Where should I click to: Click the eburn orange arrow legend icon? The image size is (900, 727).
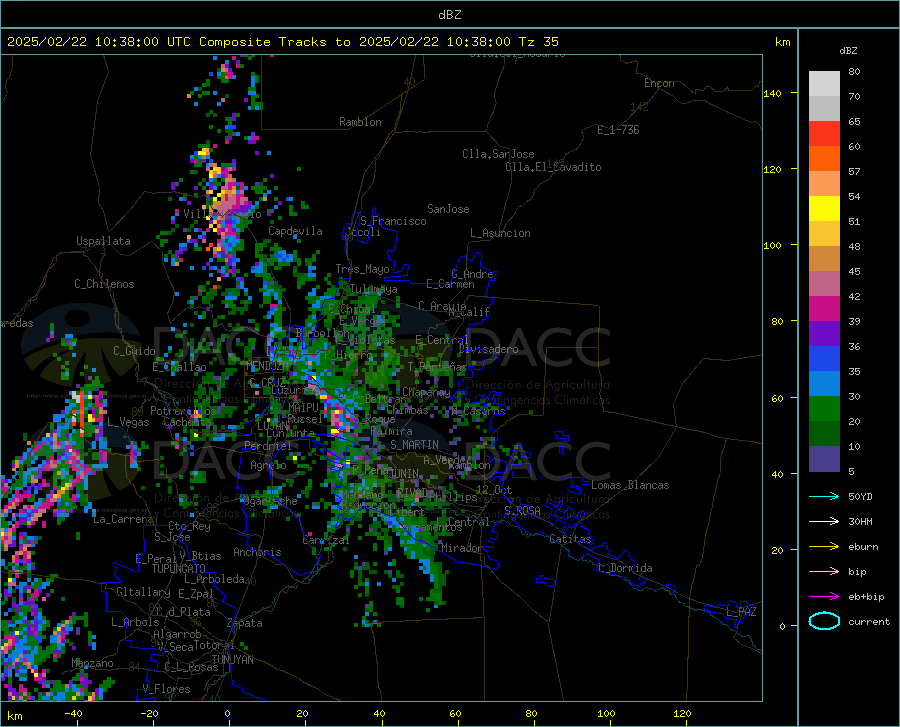(824, 547)
